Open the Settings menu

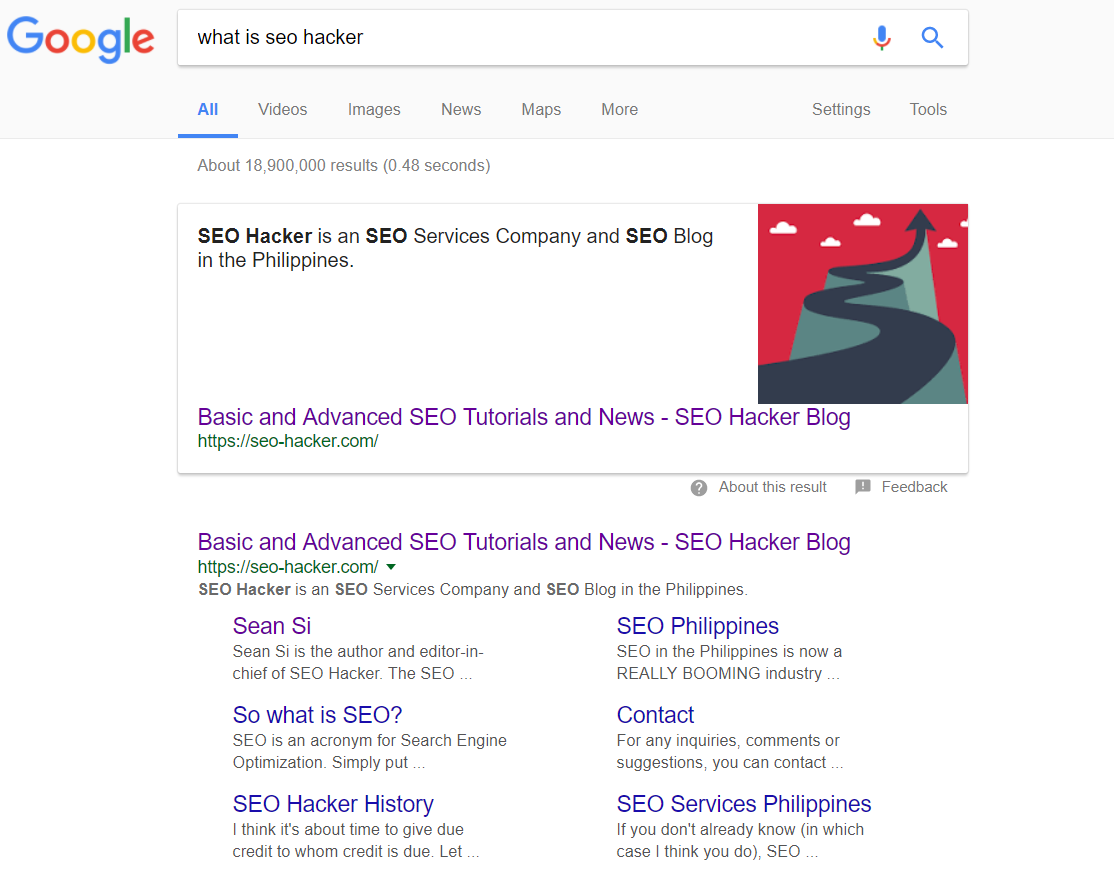[841, 109]
